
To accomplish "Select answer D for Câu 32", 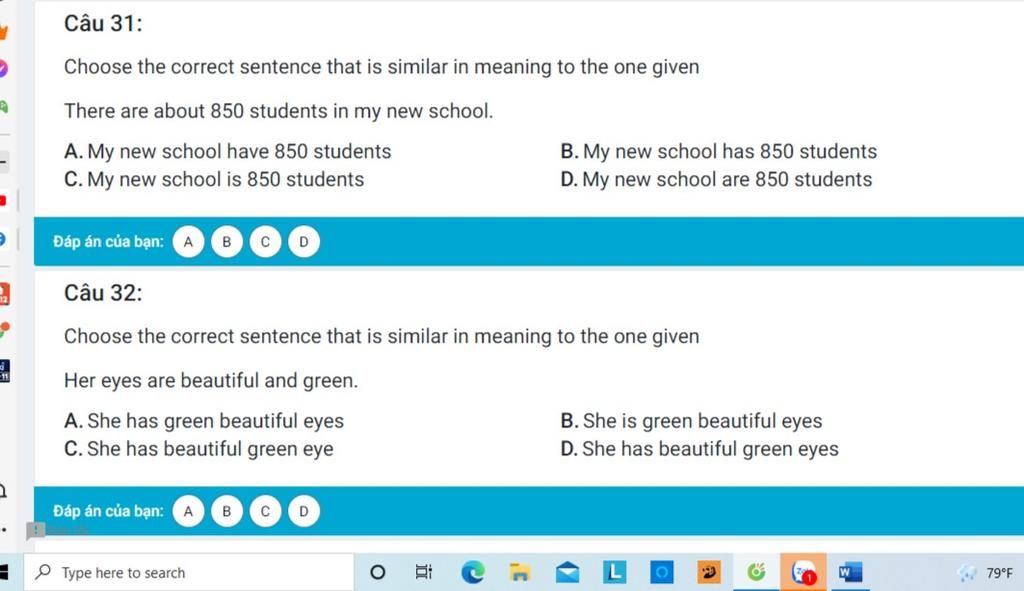I will pyautogui.click(x=304, y=511).
